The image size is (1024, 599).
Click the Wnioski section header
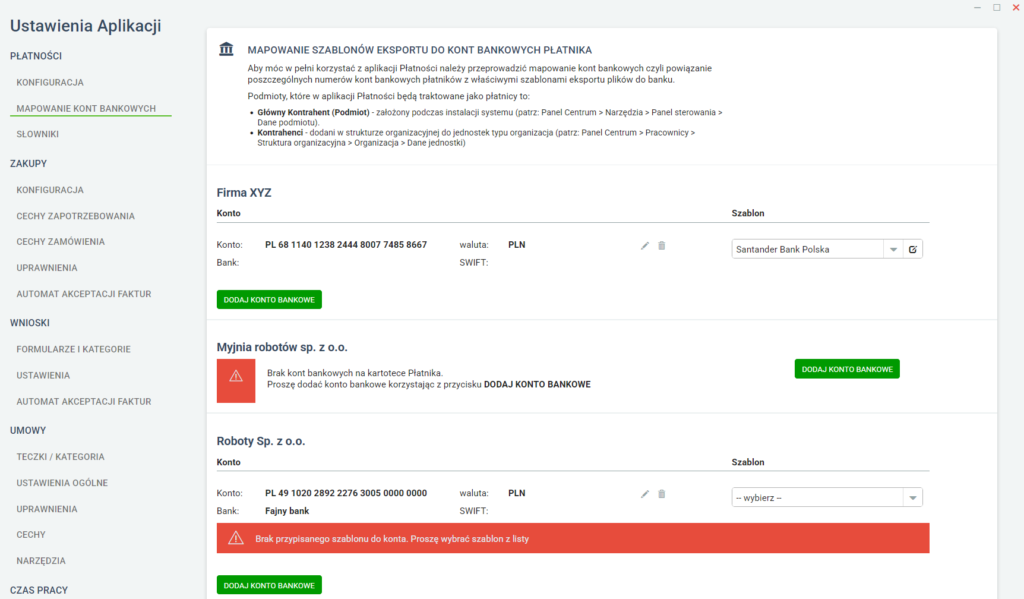click(x=30, y=323)
